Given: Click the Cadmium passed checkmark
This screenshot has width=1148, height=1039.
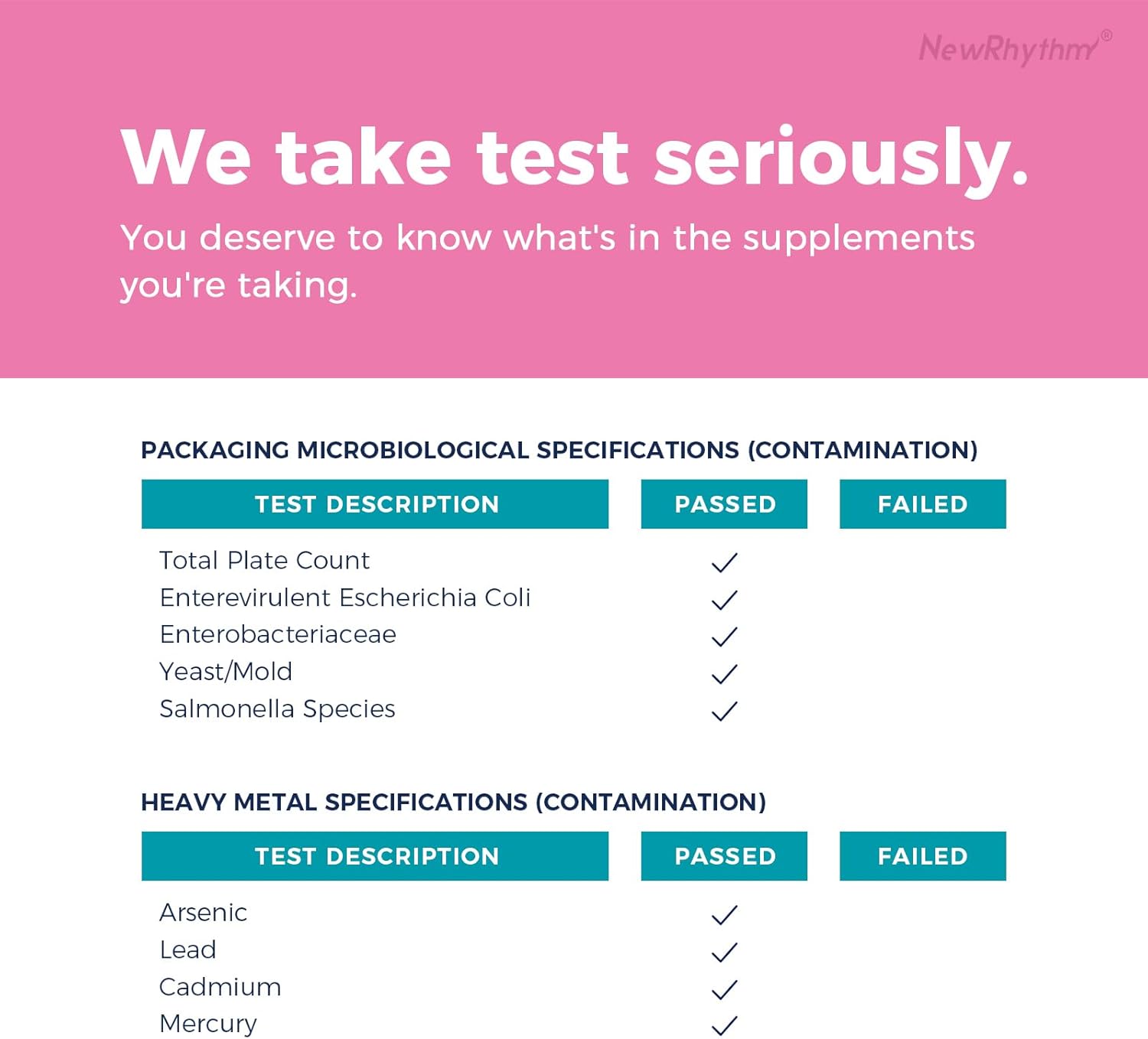Looking at the screenshot, I should pos(724,989).
